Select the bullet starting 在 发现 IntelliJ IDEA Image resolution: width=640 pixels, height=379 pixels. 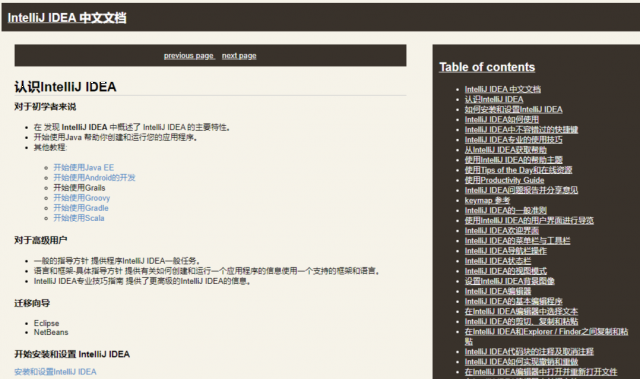[132, 127]
